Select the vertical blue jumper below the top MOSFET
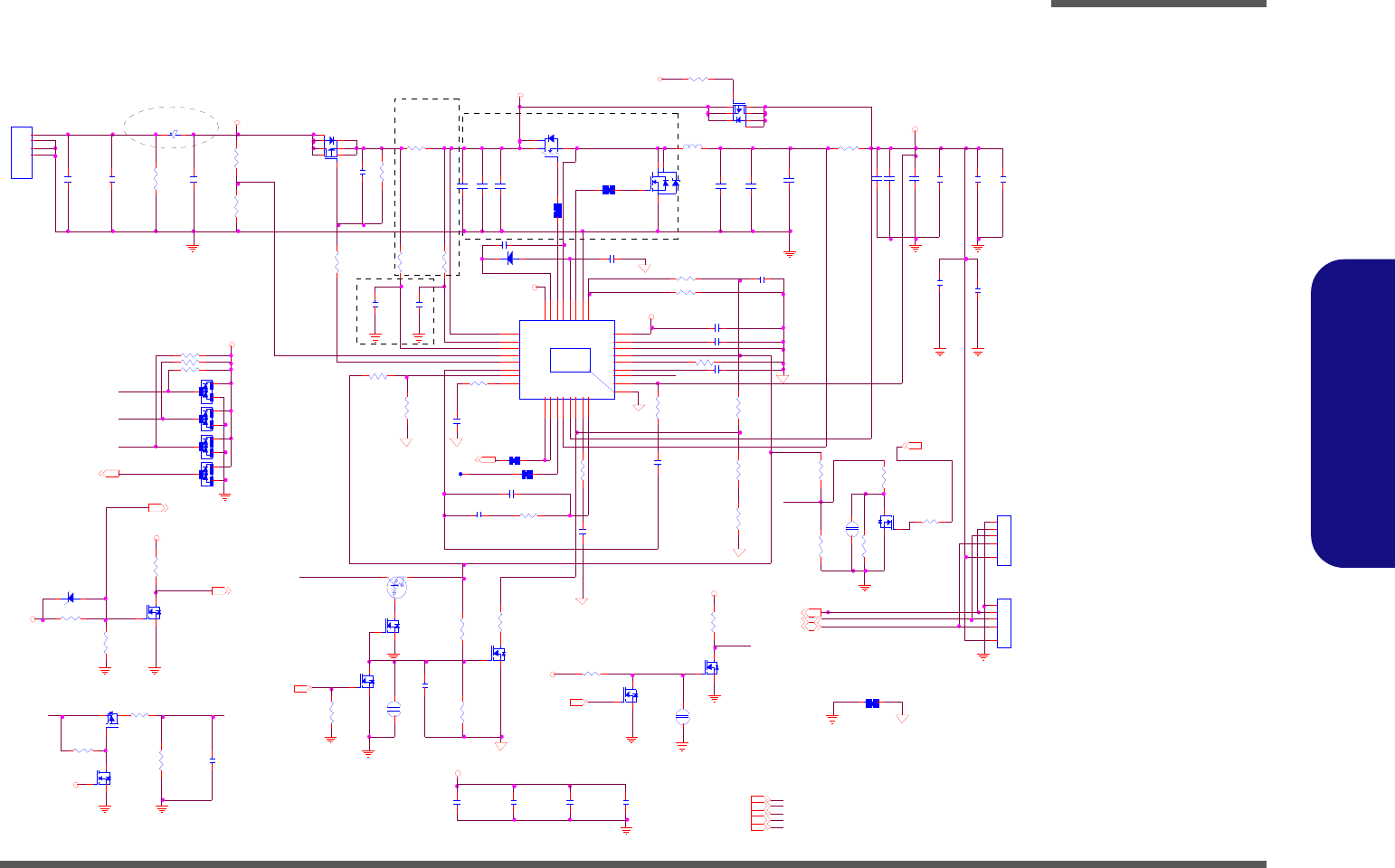This screenshot has height=868, width=1395. coord(557,210)
